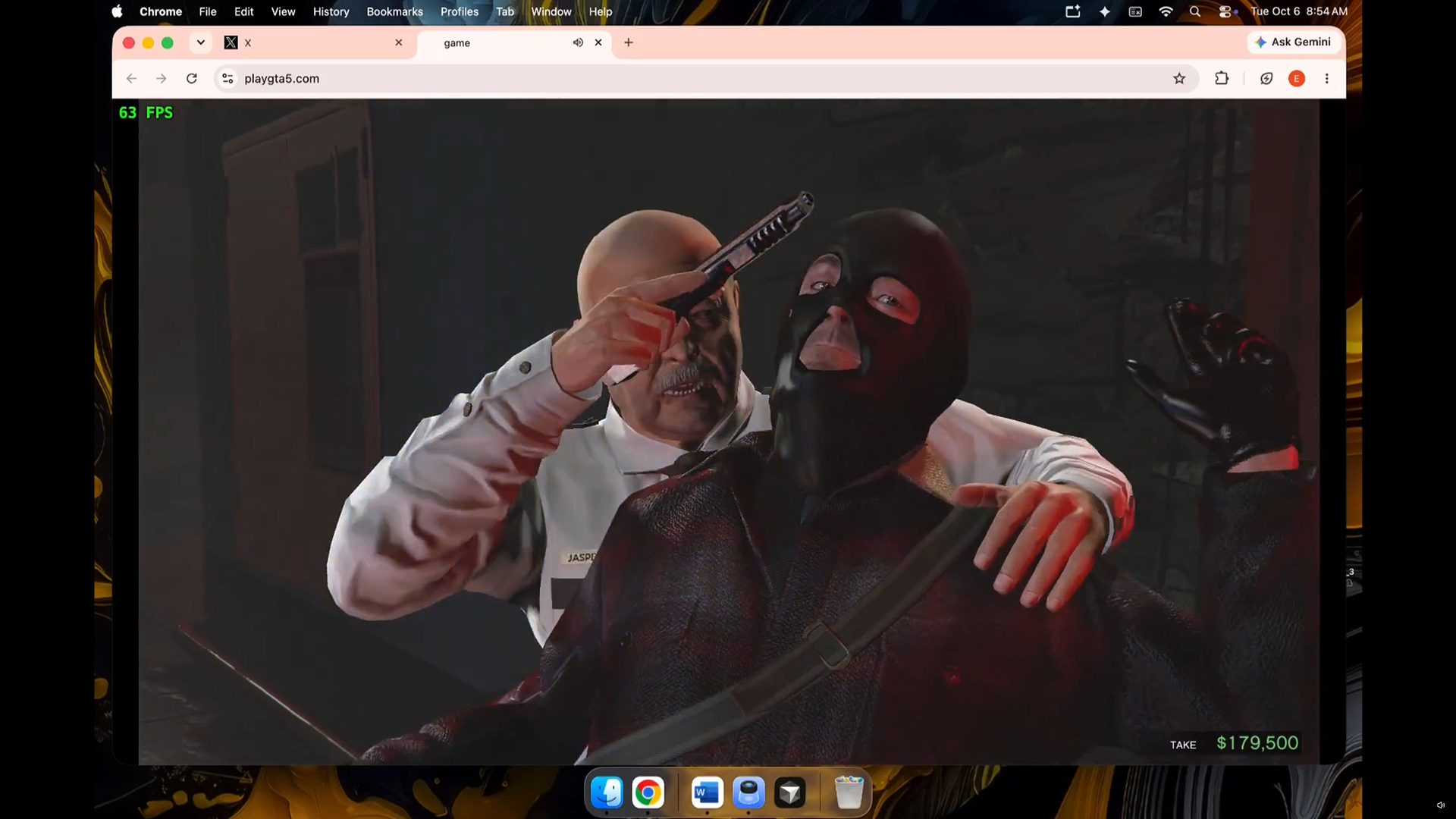Open Google Chrome from the dock

pyautogui.click(x=648, y=793)
